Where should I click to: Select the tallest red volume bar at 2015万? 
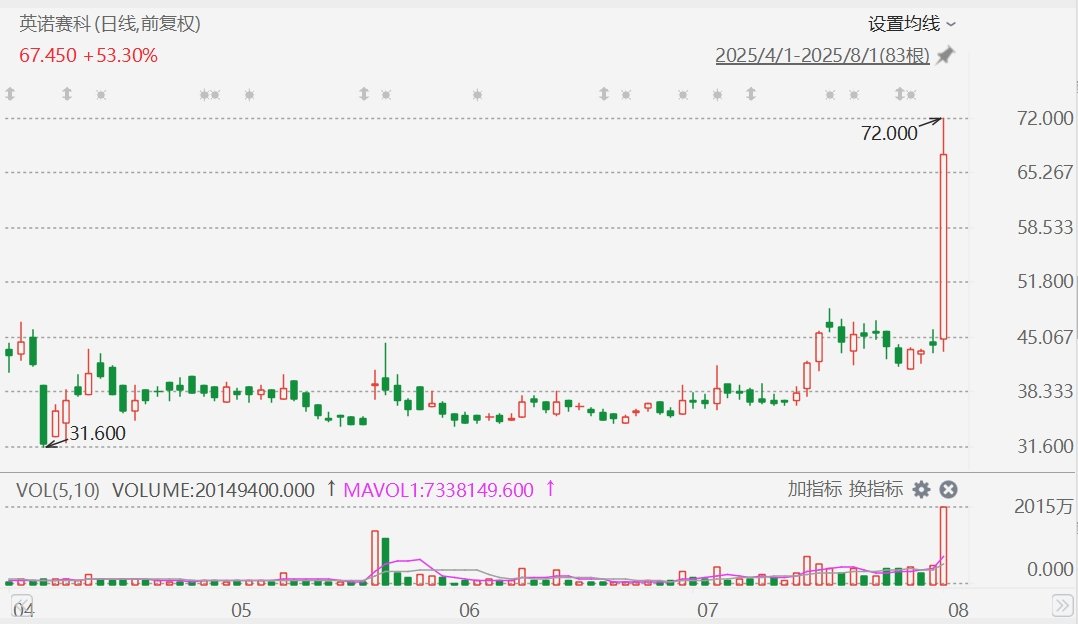[944, 546]
